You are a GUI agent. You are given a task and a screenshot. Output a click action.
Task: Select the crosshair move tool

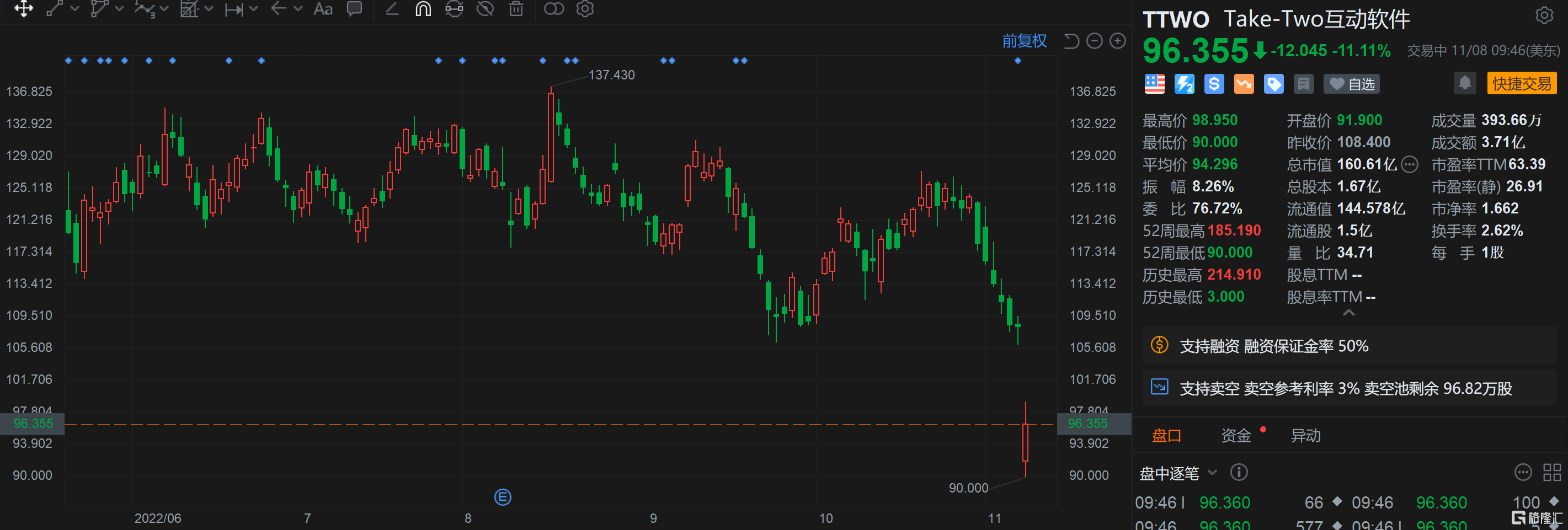[x=24, y=8]
